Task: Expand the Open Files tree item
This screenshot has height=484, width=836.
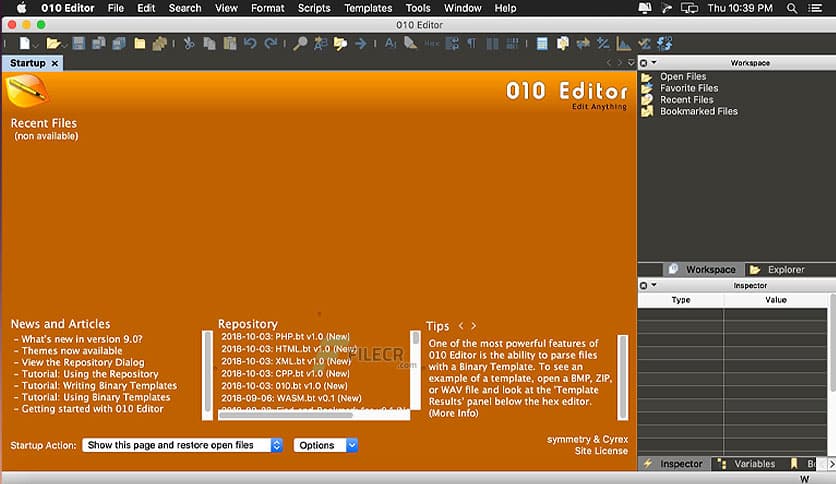Action: pyautogui.click(x=683, y=77)
